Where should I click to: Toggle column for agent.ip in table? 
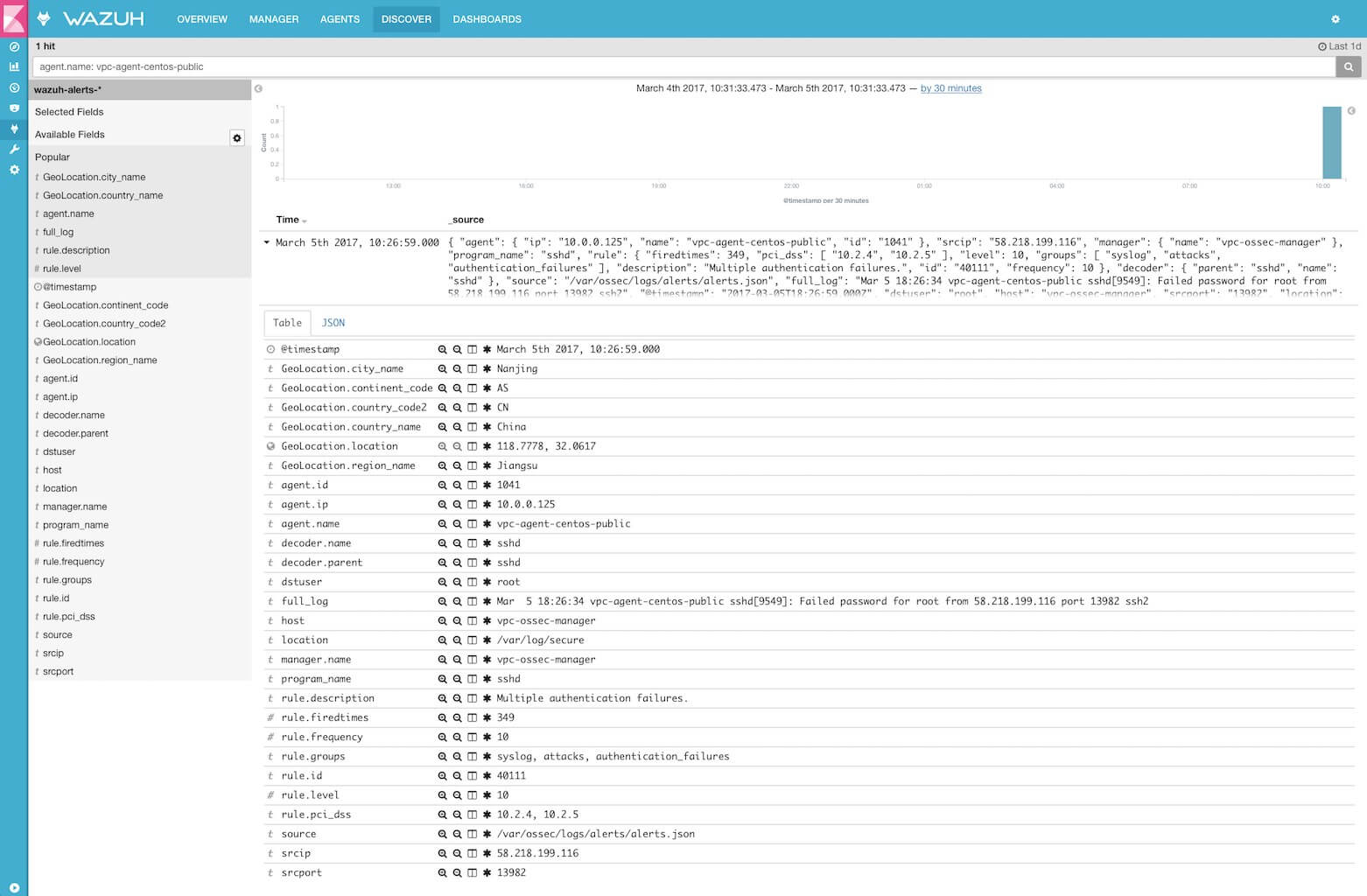click(472, 505)
